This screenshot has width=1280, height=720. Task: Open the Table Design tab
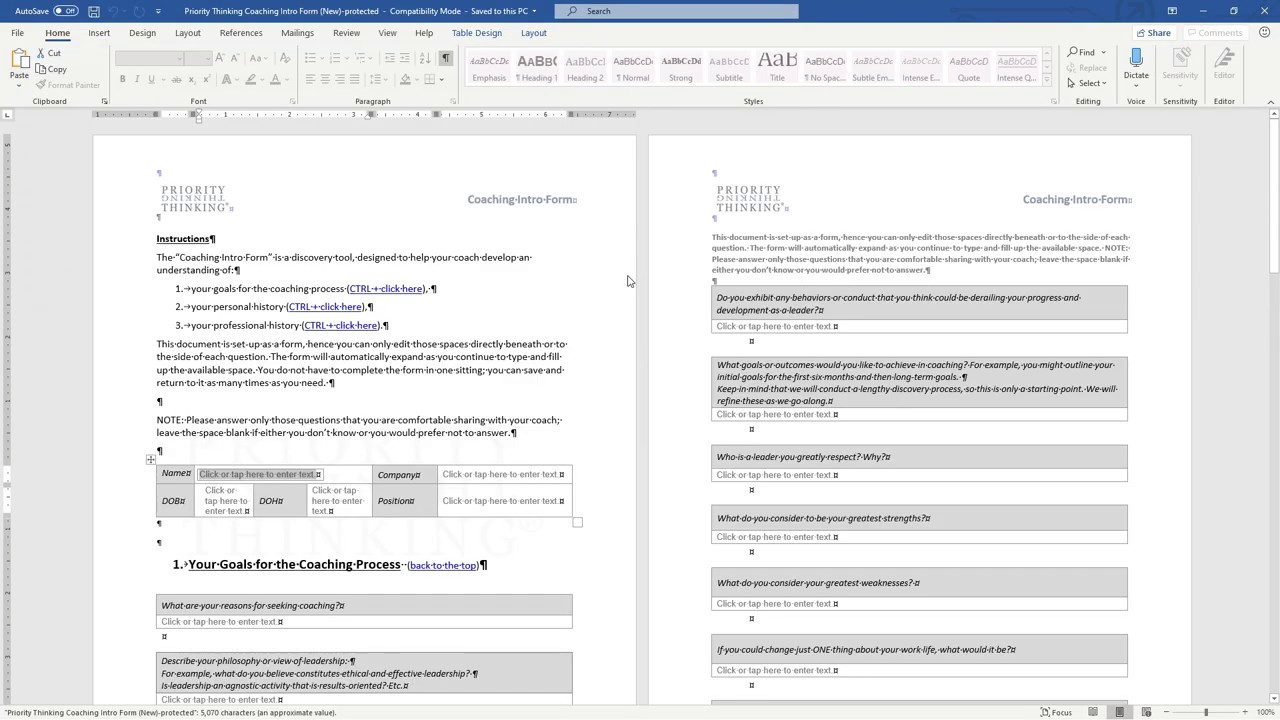tap(477, 33)
